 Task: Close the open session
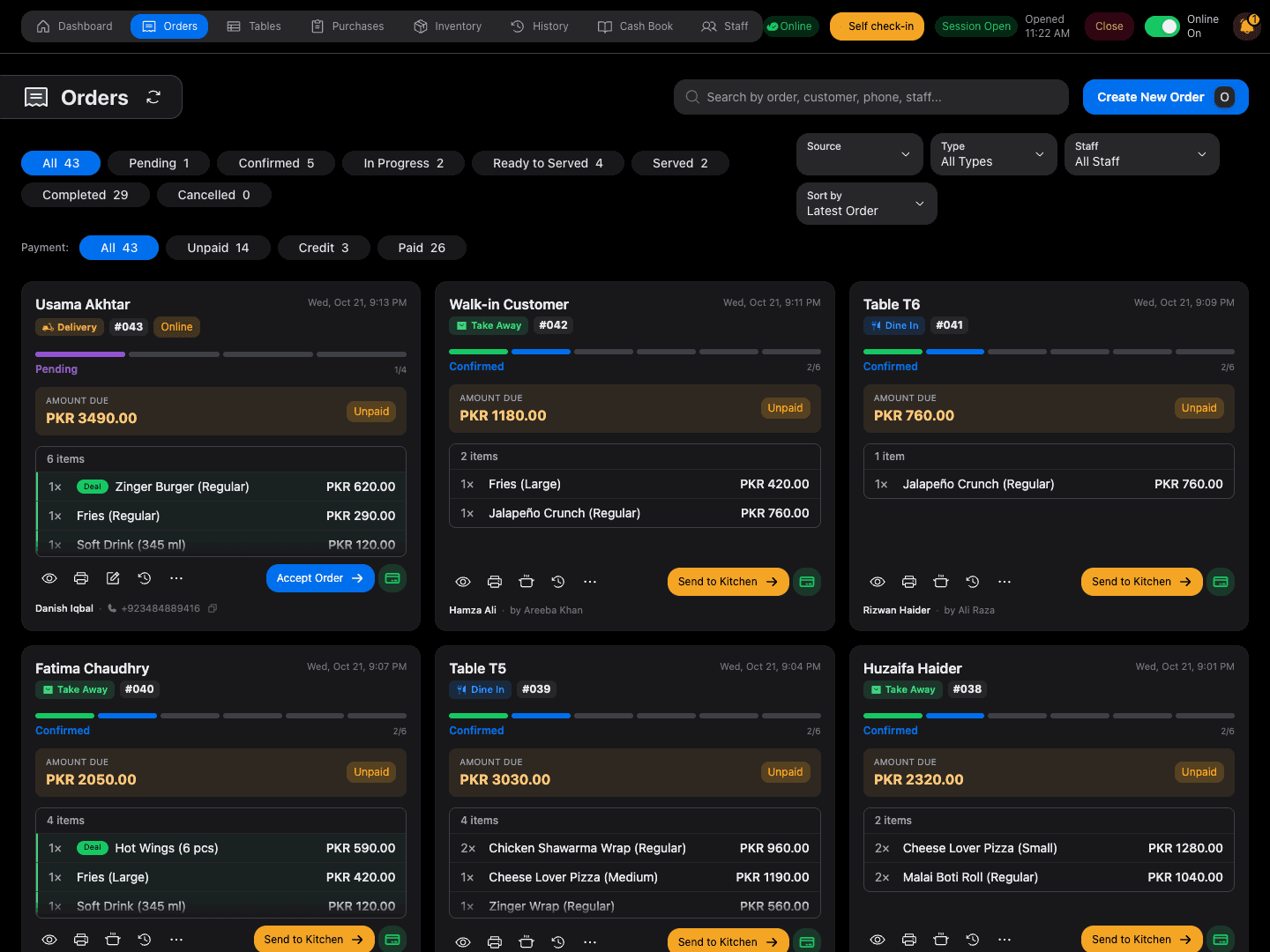click(x=1109, y=26)
